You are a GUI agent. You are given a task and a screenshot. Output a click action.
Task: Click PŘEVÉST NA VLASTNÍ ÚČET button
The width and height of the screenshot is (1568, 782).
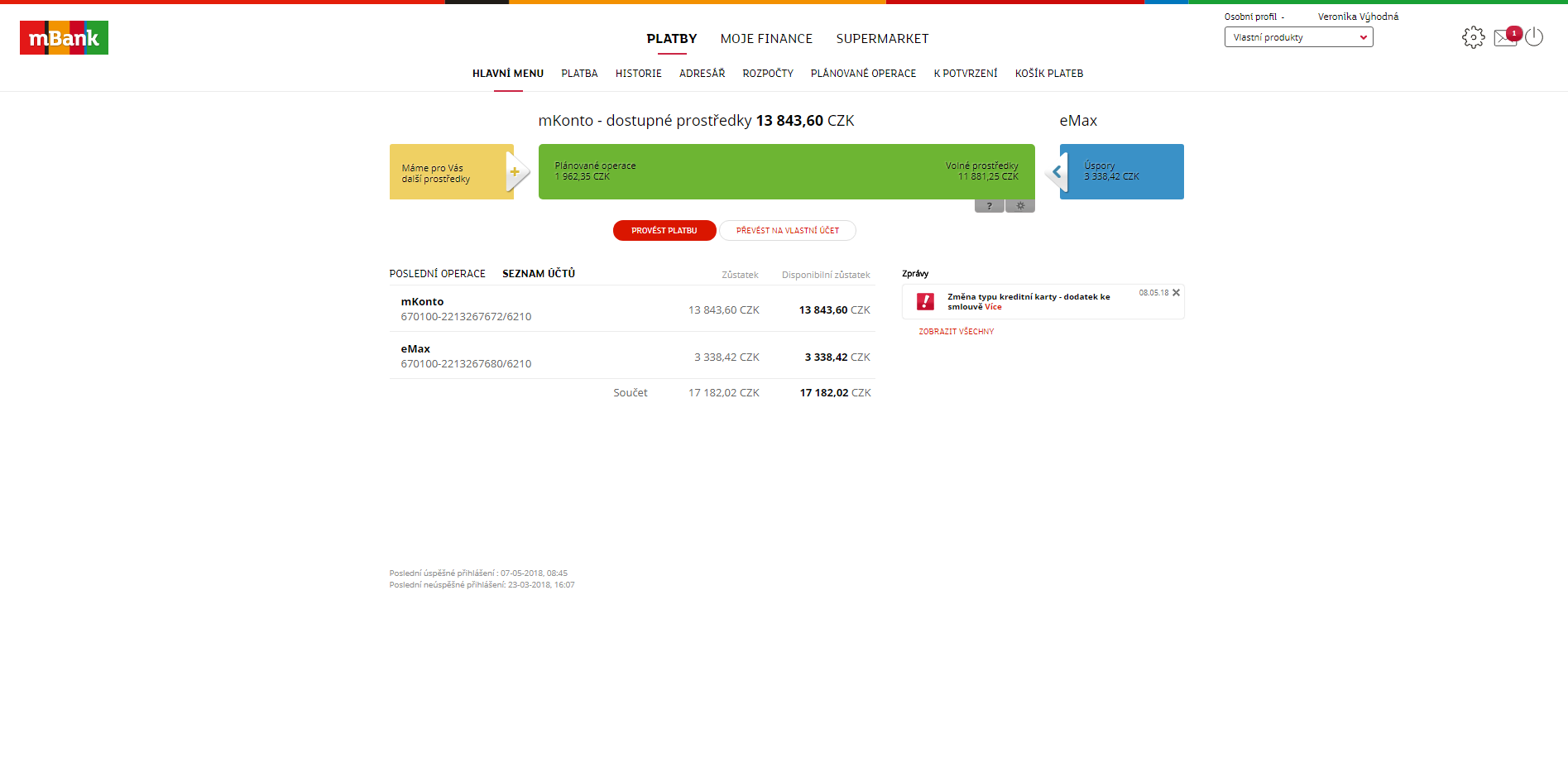click(x=788, y=231)
